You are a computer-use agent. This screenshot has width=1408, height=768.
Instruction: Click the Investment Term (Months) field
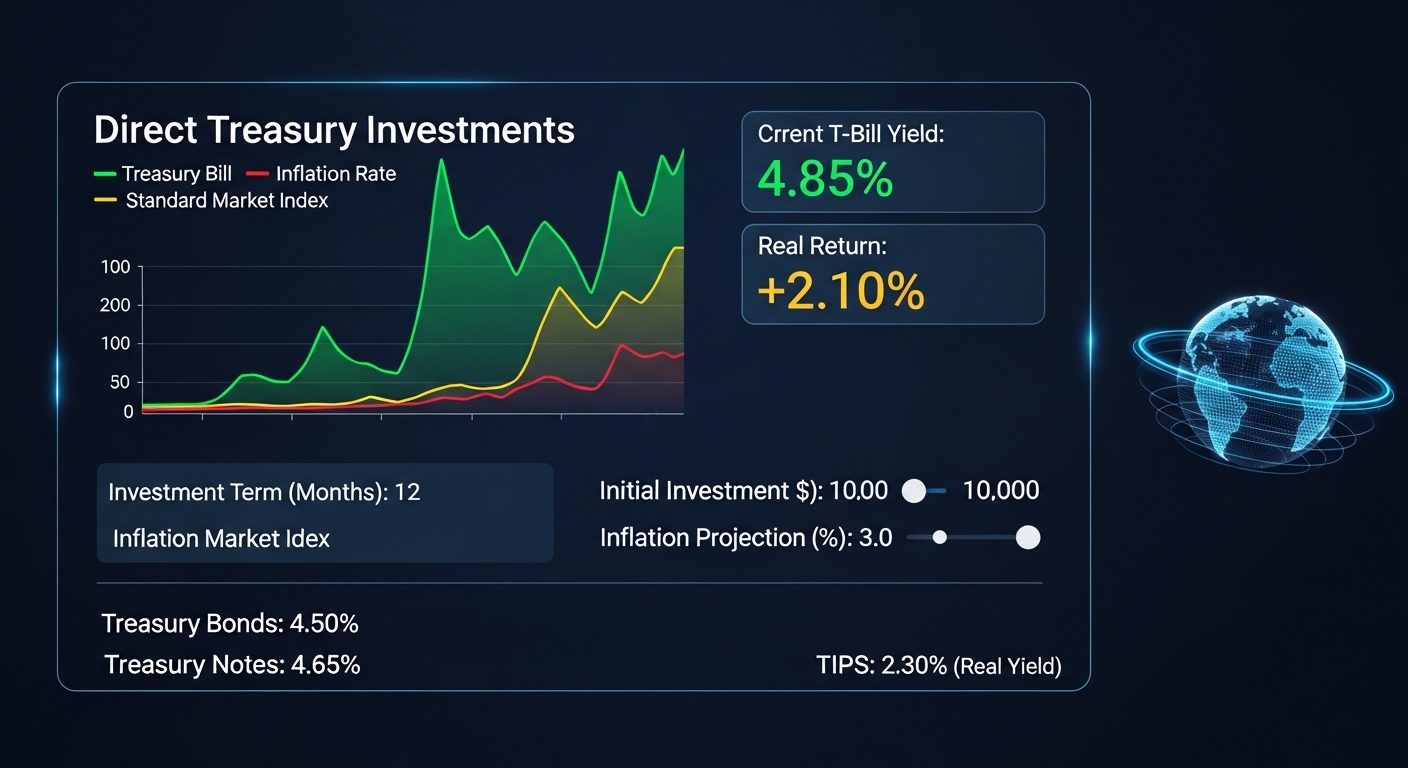(264, 492)
